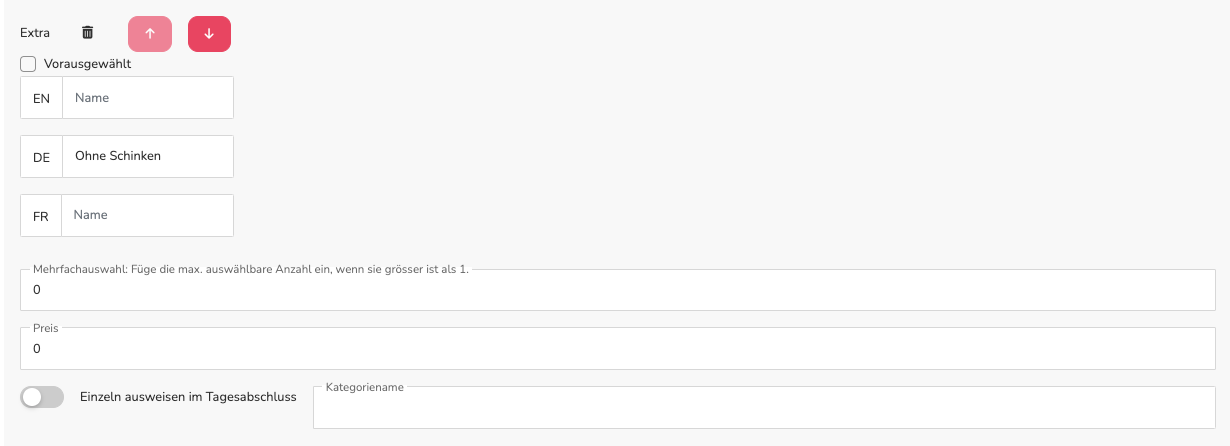Click the Einzeln ausweisen im Tagesabschluss label
The width and height of the screenshot is (1230, 446).
pyautogui.click(x=188, y=397)
